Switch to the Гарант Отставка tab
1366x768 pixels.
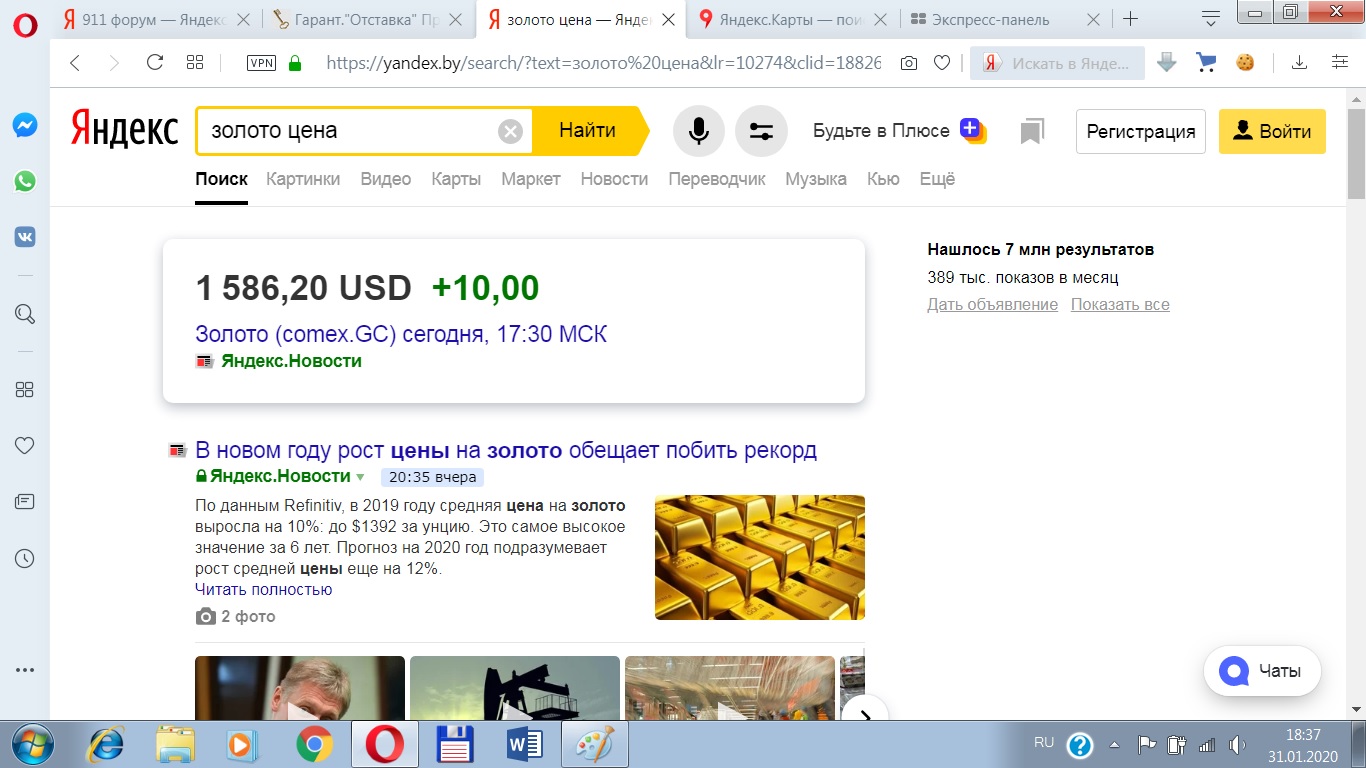(x=369, y=19)
